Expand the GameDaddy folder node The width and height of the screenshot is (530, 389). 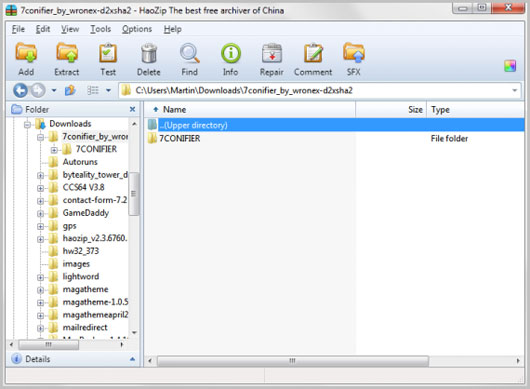[41, 214]
